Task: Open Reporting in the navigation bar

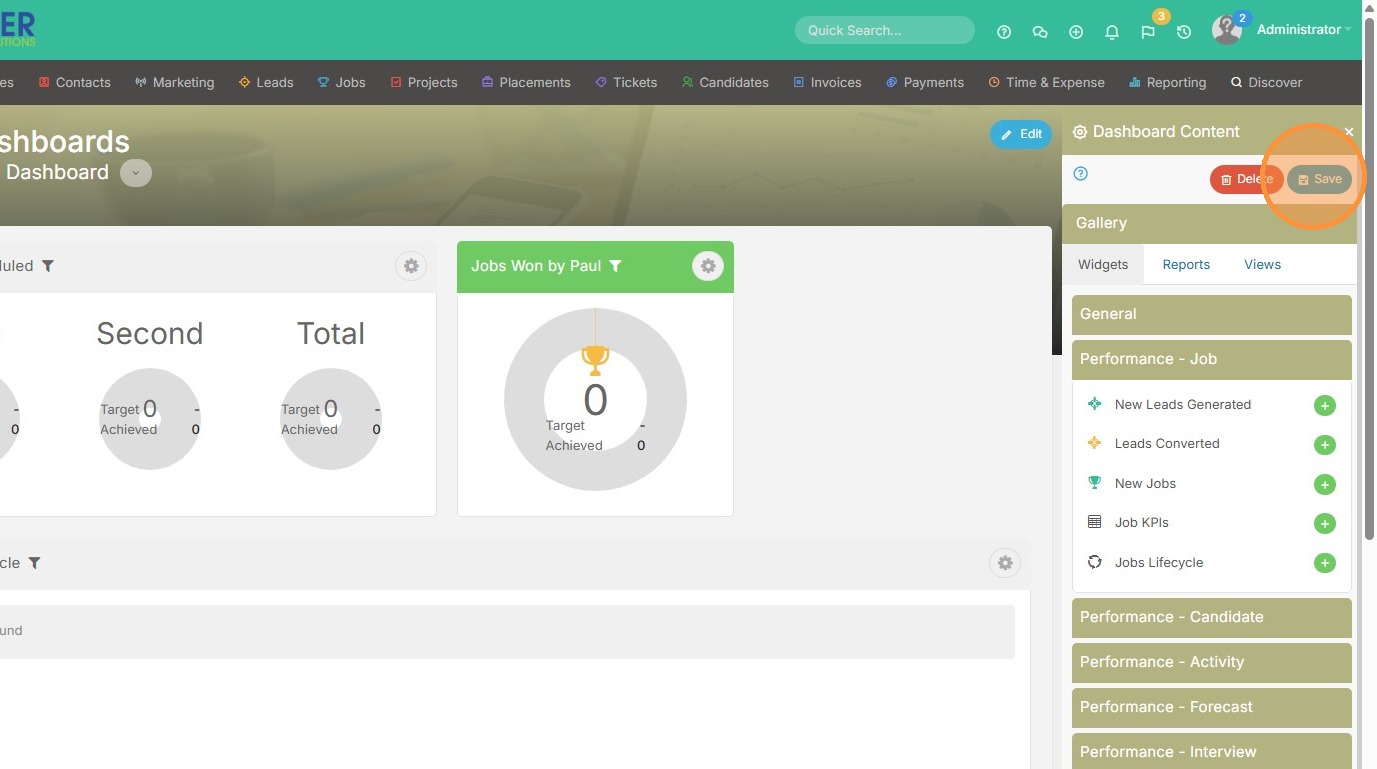Action: point(1168,83)
